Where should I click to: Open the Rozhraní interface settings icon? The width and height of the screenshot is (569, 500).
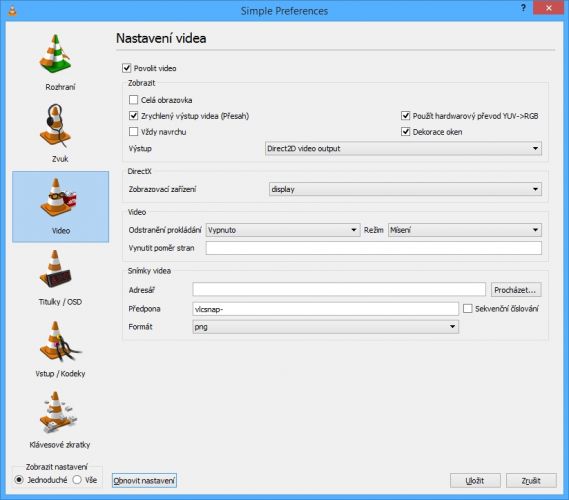(x=55, y=54)
